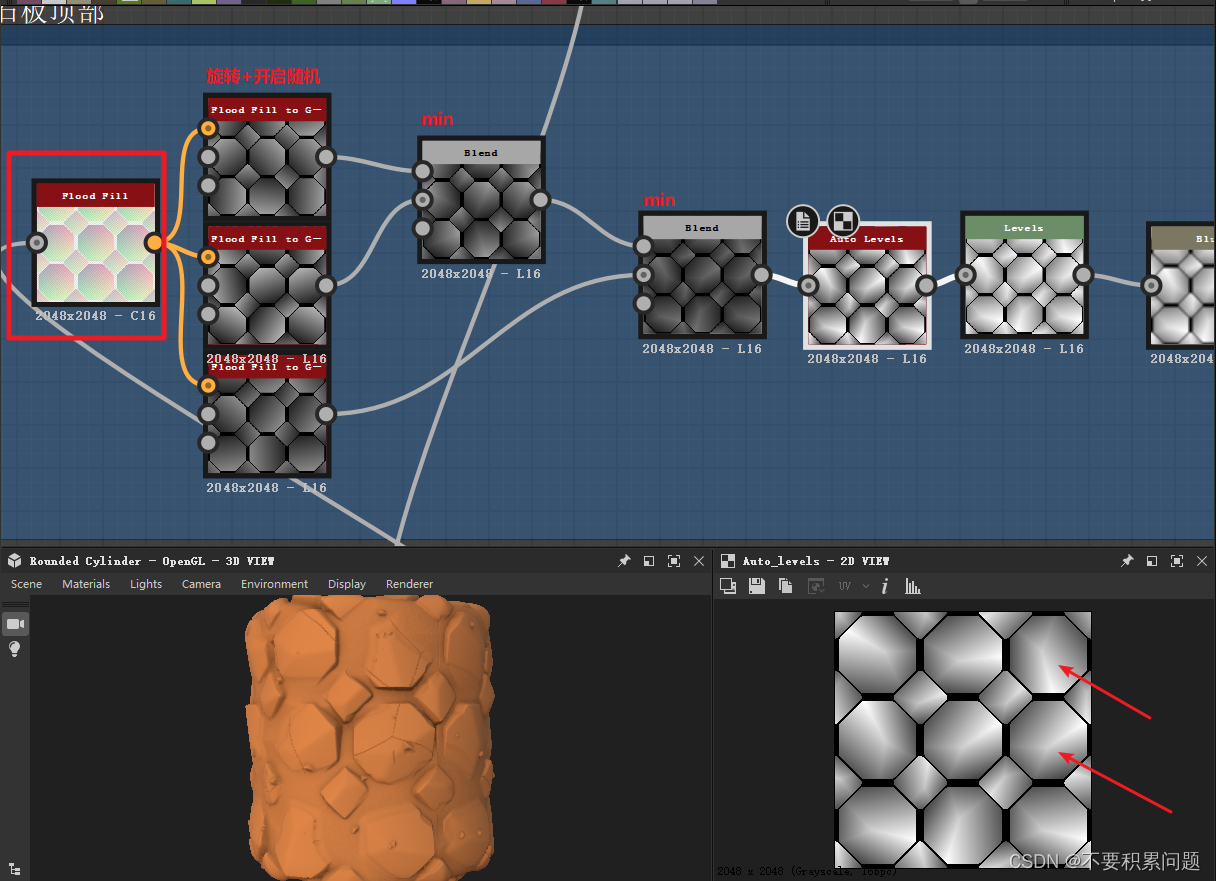Pin the Auto_levels 2D VIEW panel
The width and height of the screenshot is (1216, 881).
[1127, 561]
